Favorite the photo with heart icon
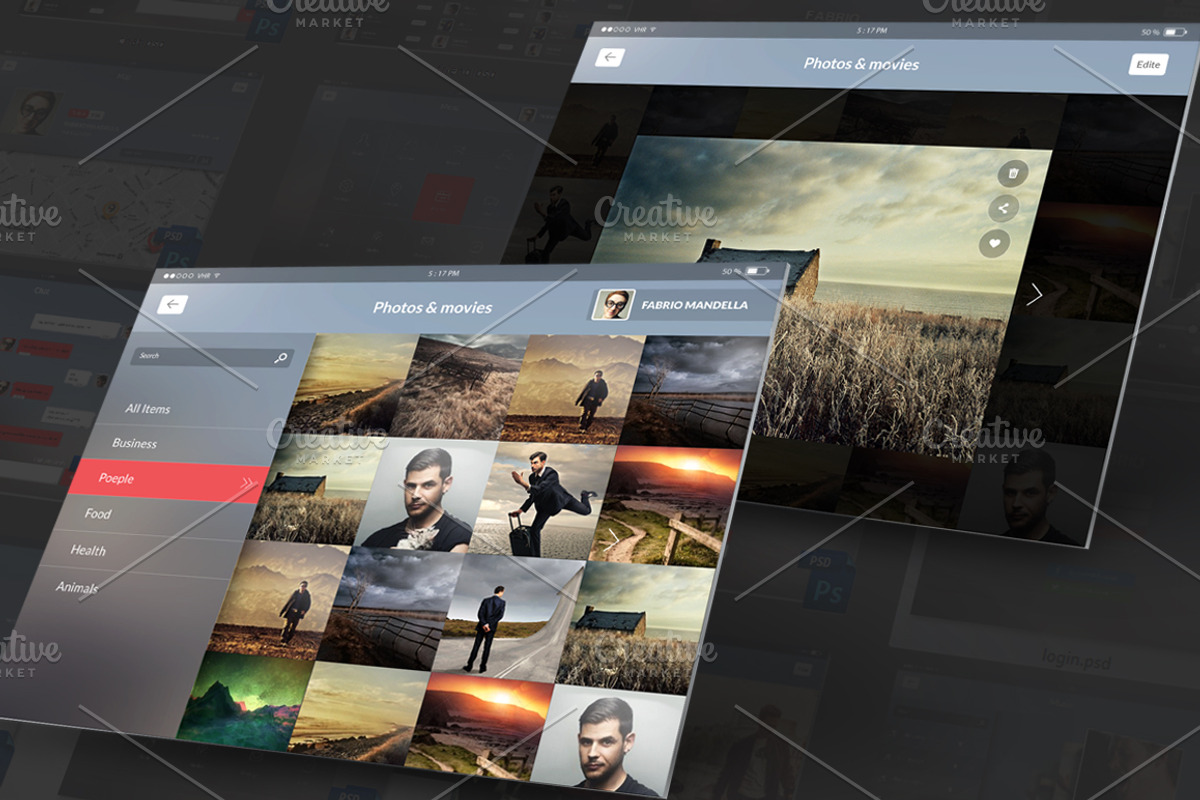The height and width of the screenshot is (800, 1200). [x=994, y=243]
